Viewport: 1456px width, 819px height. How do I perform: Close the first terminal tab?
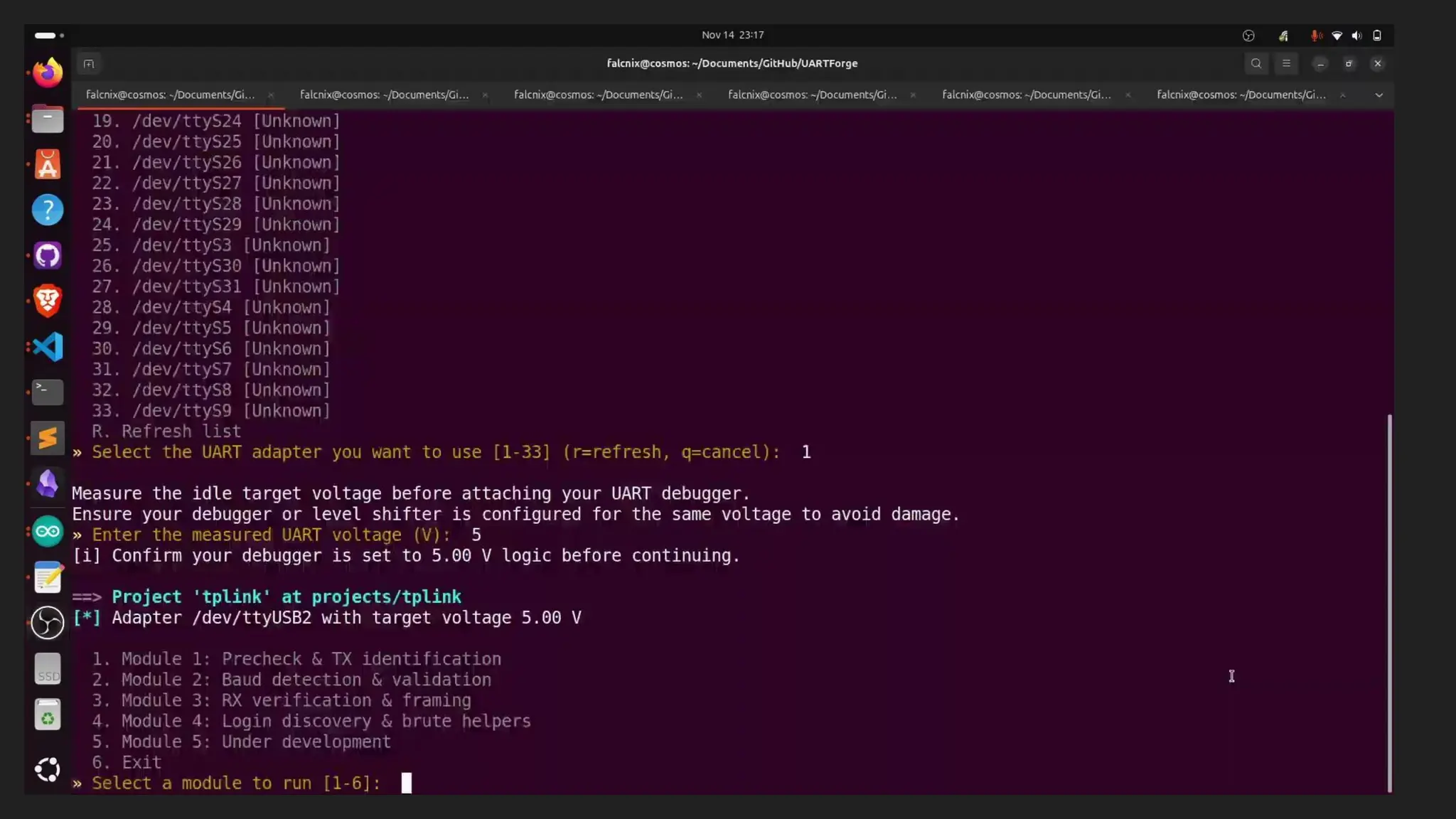coord(271,95)
